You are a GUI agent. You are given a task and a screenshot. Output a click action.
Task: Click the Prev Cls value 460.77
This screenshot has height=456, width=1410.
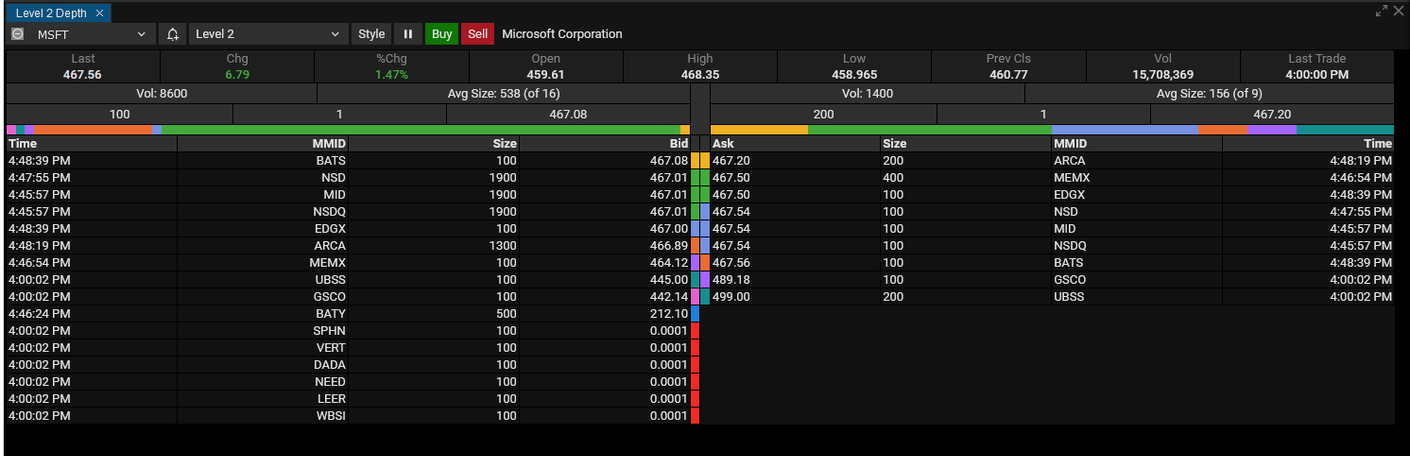(x=1008, y=75)
